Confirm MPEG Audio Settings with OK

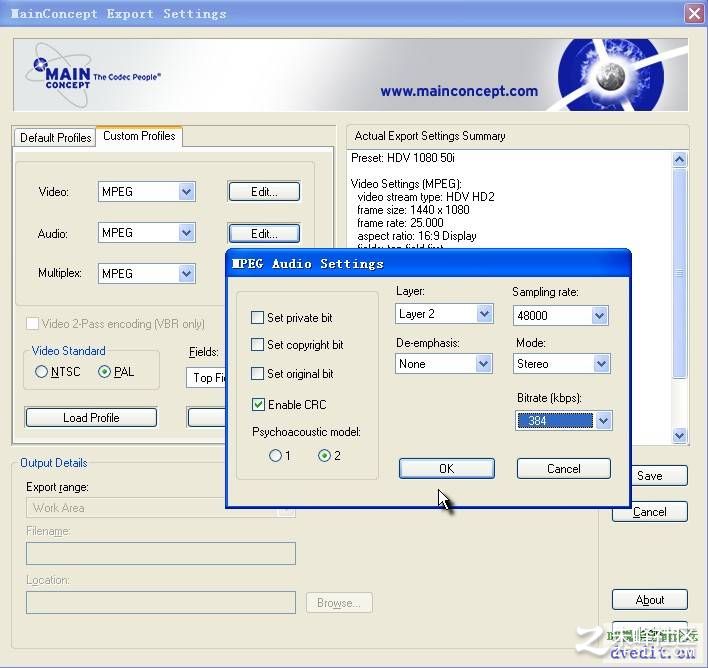click(447, 468)
